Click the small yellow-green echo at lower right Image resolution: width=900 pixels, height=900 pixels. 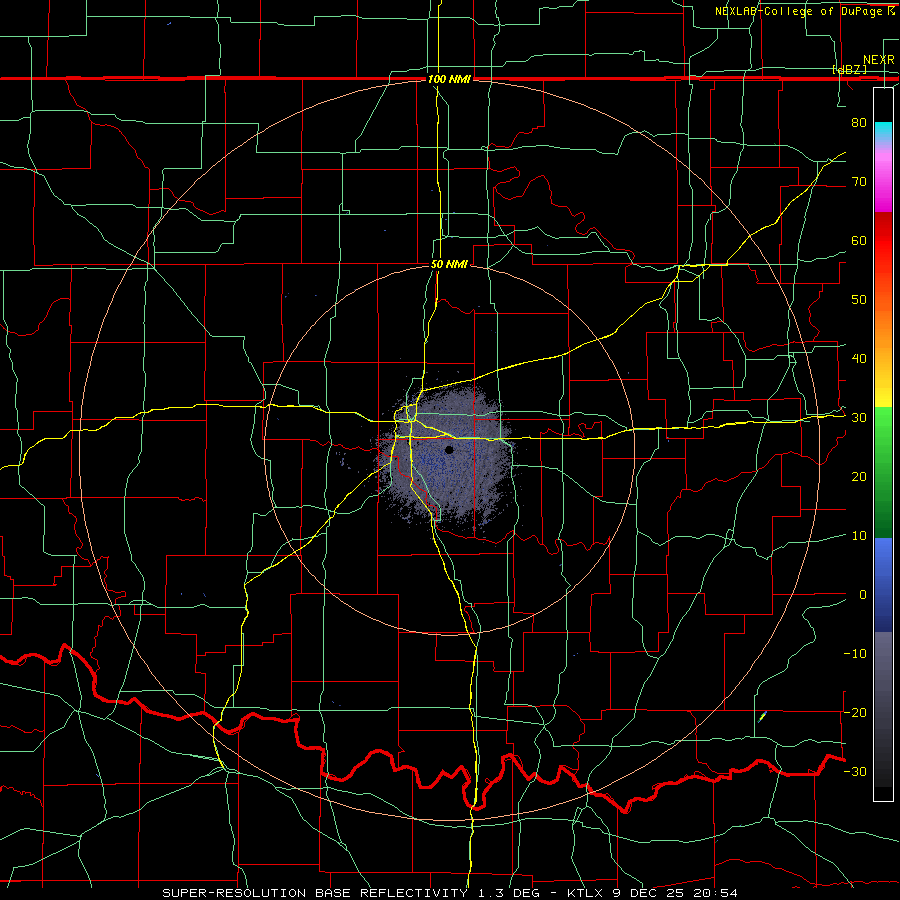[762, 716]
